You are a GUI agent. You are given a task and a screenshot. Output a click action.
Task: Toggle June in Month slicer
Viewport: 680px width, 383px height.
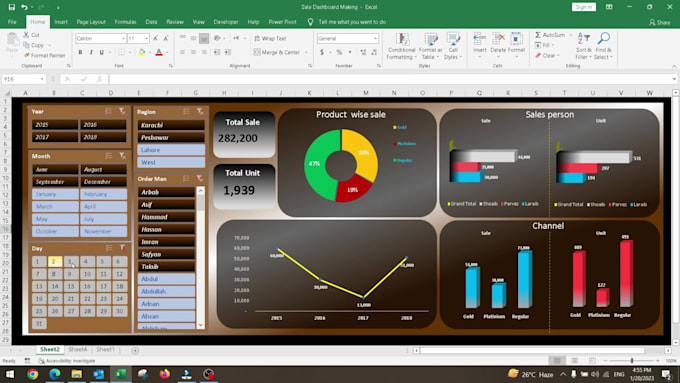[x=55, y=169]
